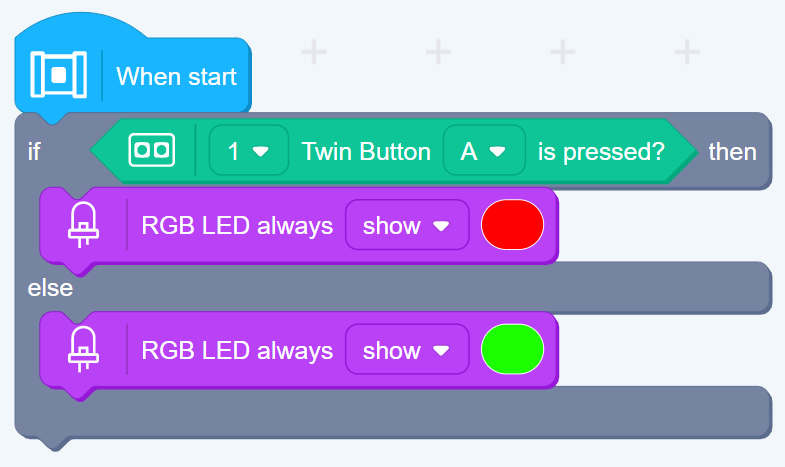Viewport: 785px width, 467px height.
Task: Click the bottom bar of the if-else block
Action: pyautogui.click(x=400, y=412)
